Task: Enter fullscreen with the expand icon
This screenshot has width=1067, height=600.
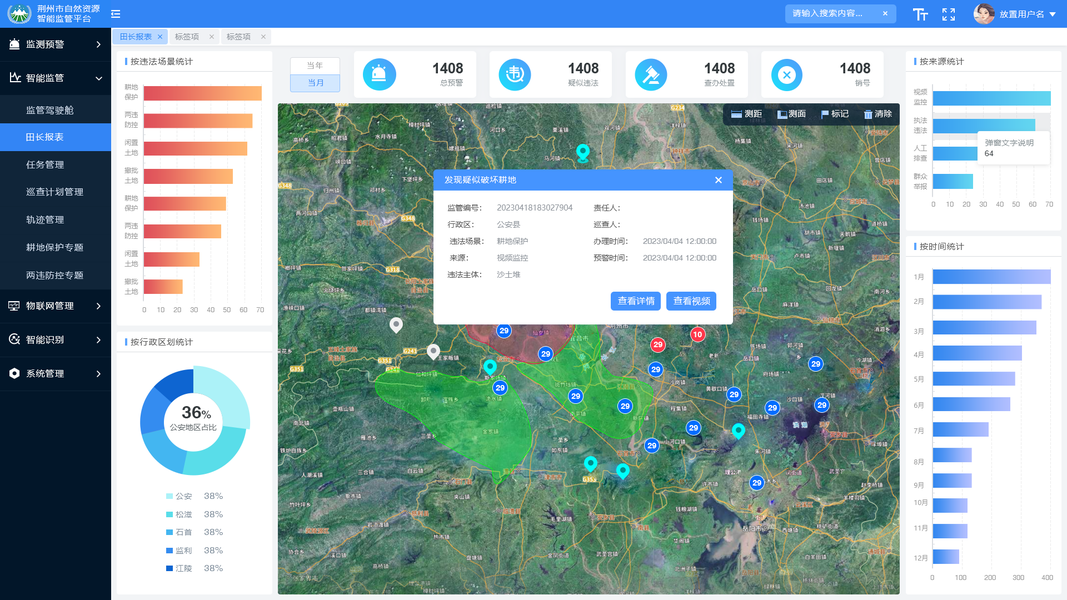Action: click(949, 14)
